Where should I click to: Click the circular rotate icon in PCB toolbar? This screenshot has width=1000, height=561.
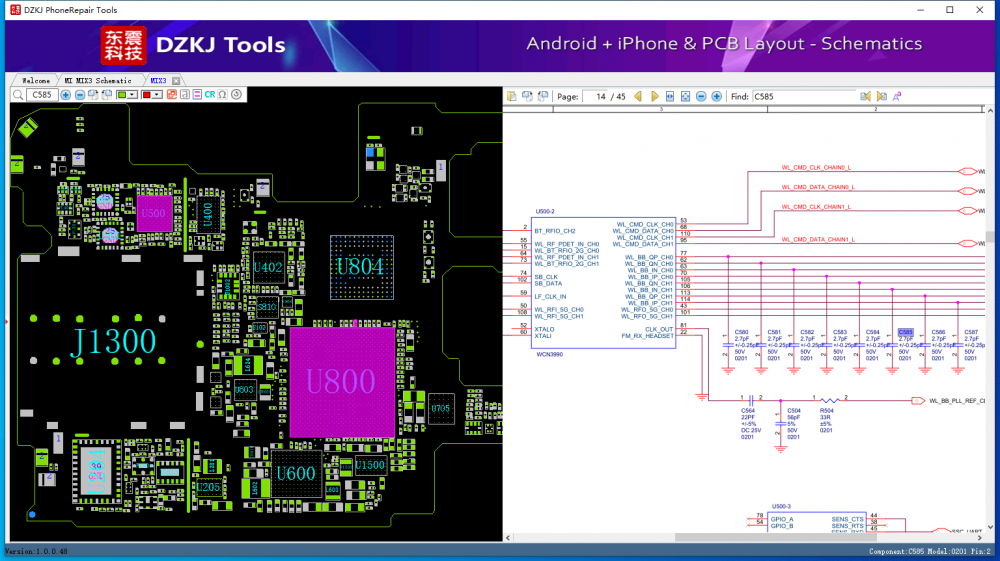click(236, 95)
